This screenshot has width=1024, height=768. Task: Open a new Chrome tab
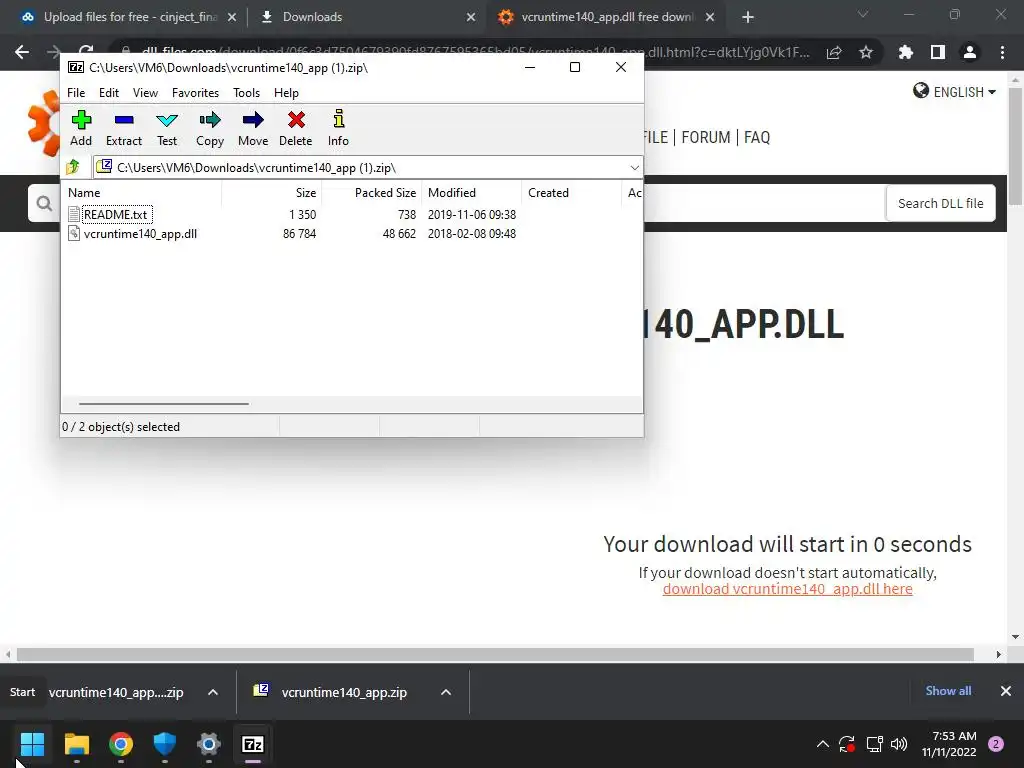point(748,17)
